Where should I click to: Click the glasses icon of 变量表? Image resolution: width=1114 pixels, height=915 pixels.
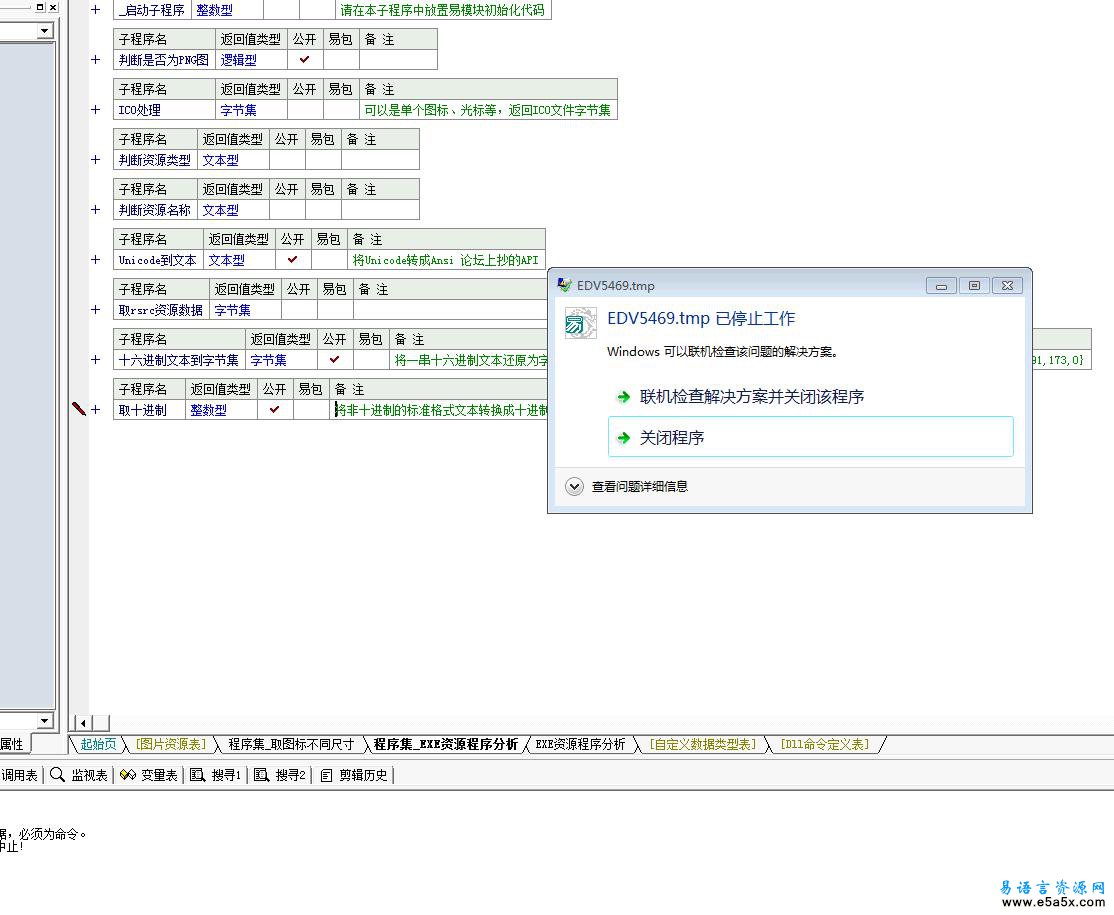pyautogui.click(x=128, y=774)
